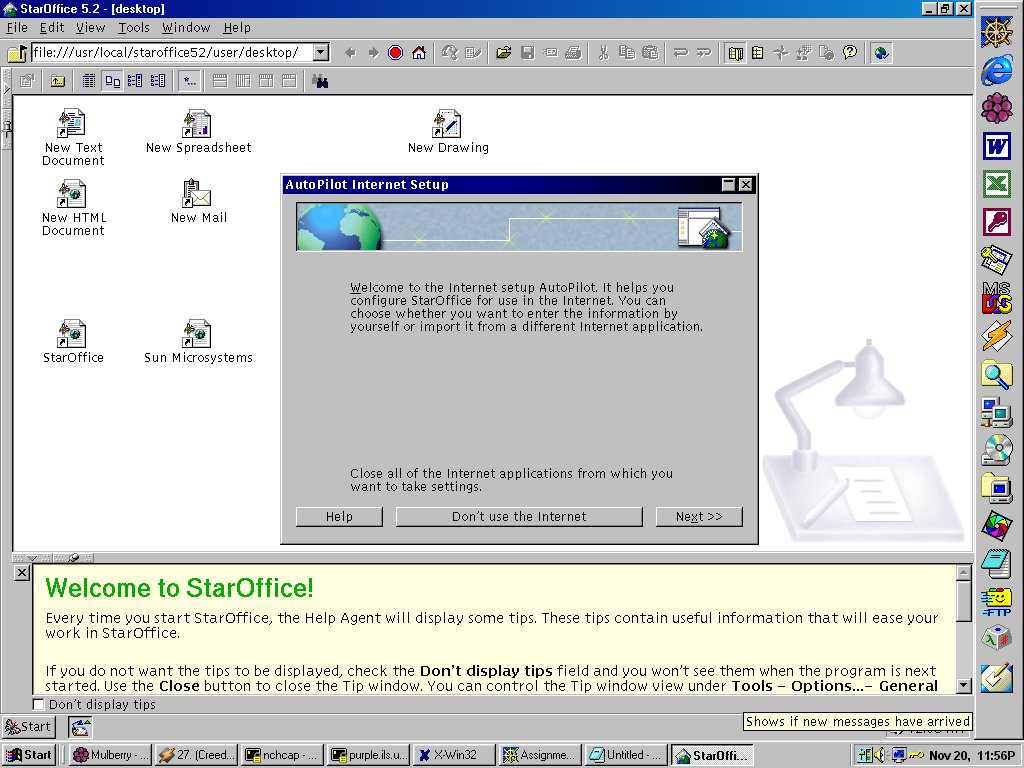
Task: Toggle the Internet online globe icon
Action: coord(881,53)
